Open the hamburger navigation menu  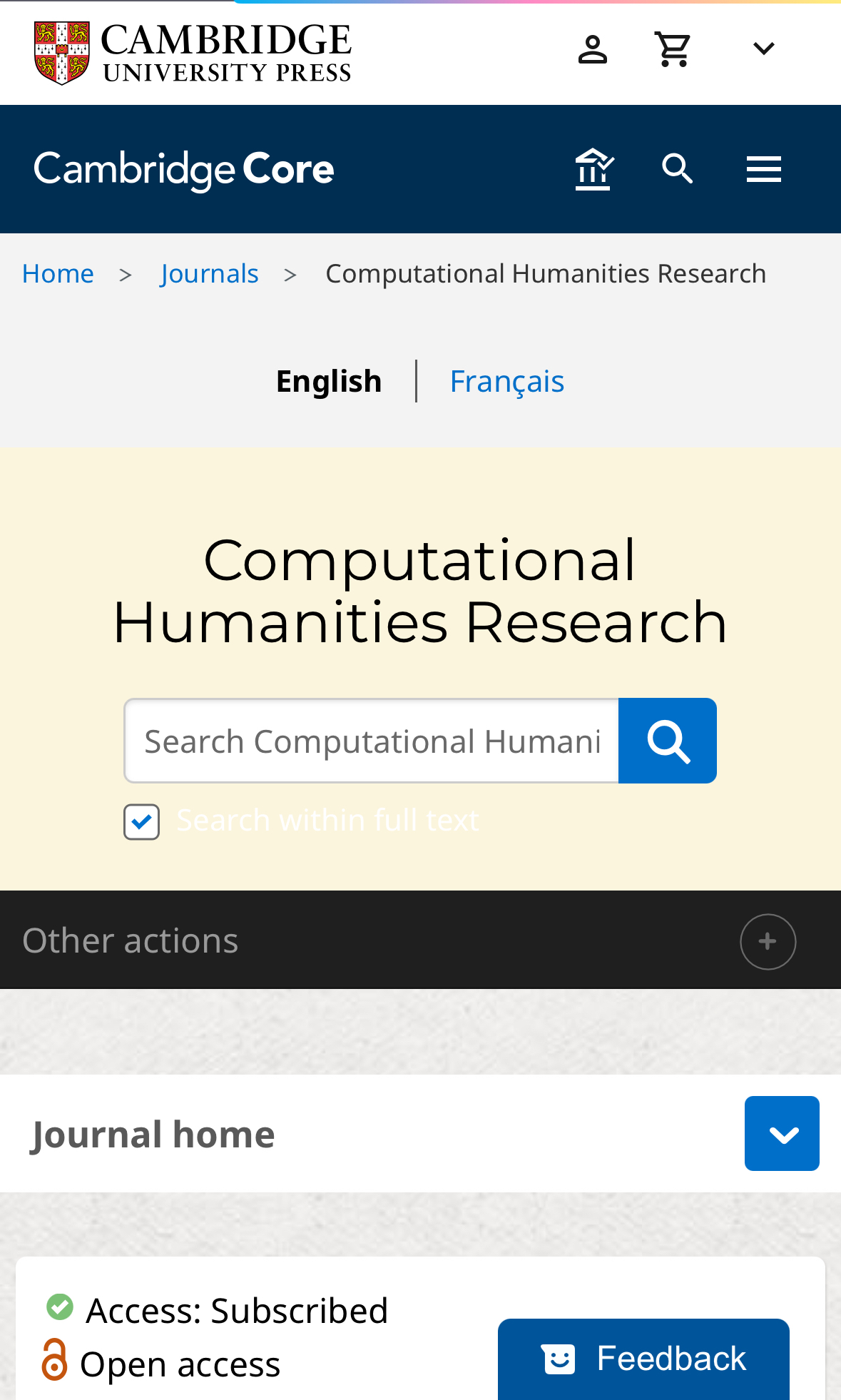pos(763,169)
